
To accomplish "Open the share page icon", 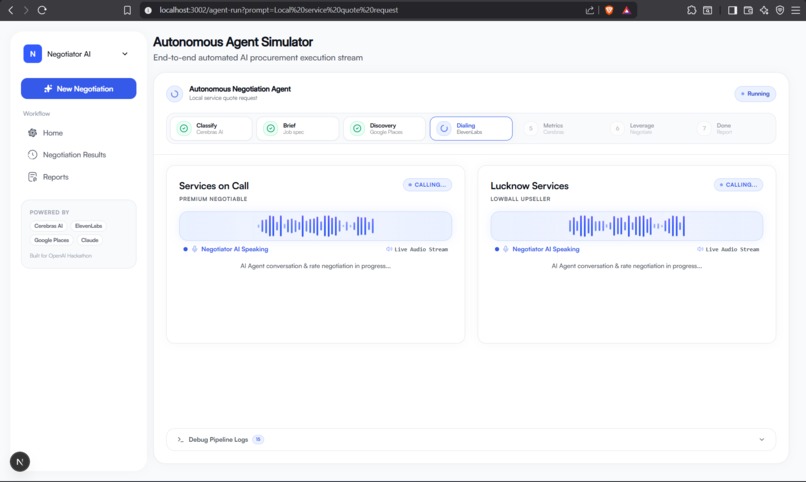I will coord(590,10).
